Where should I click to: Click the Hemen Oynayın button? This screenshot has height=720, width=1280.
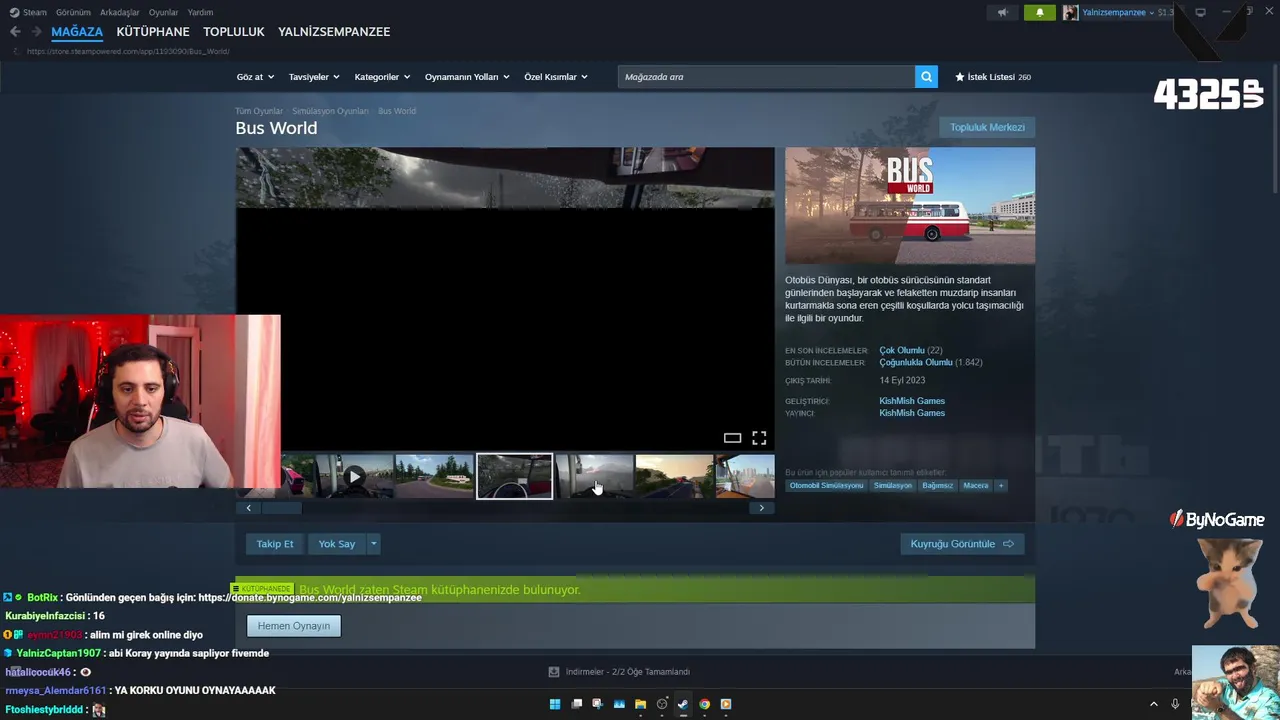point(294,626)
